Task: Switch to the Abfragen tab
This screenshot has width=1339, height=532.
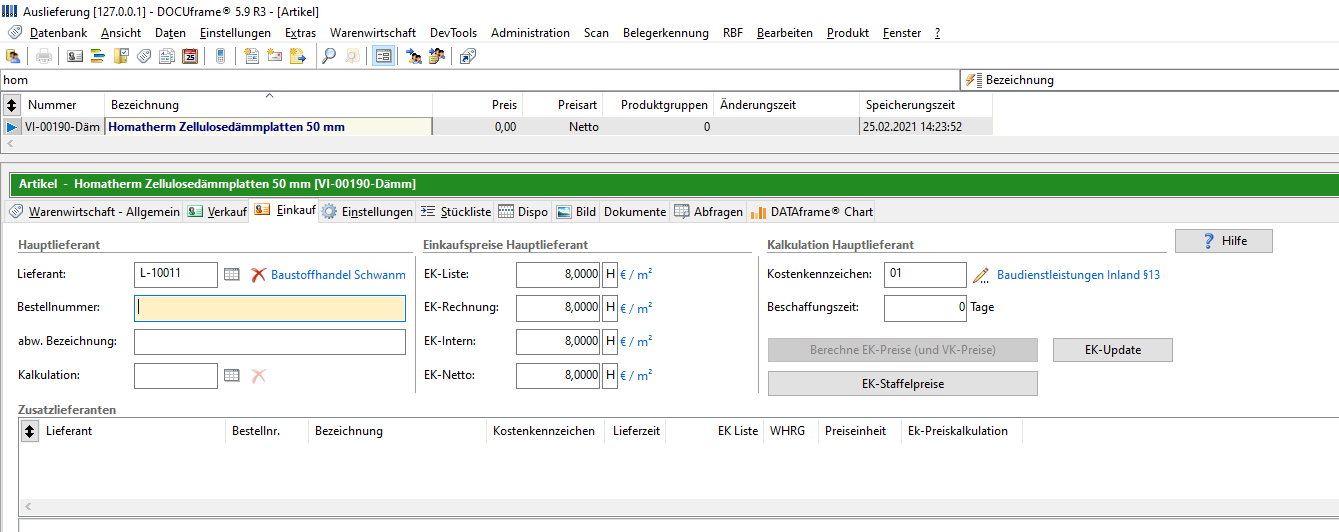Action: click(708, 212)
